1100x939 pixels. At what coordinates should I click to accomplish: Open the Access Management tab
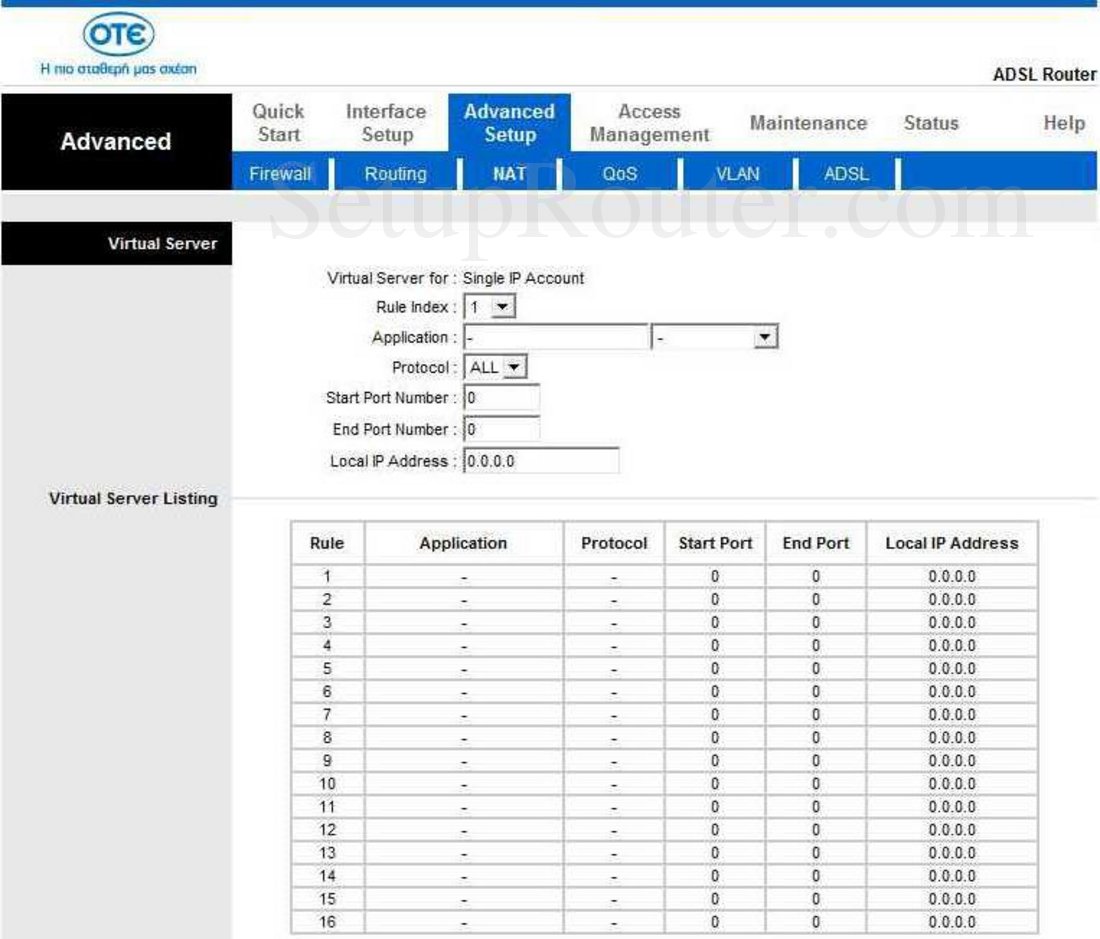tap(649, 123)
